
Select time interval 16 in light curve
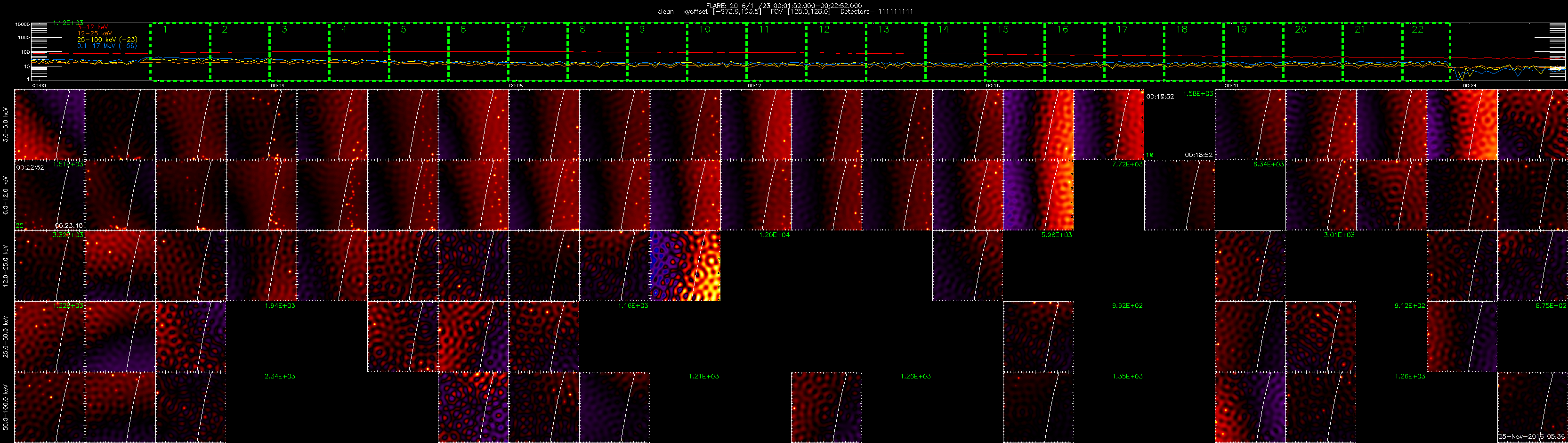pyautogui.click(x=1075, y=52)
